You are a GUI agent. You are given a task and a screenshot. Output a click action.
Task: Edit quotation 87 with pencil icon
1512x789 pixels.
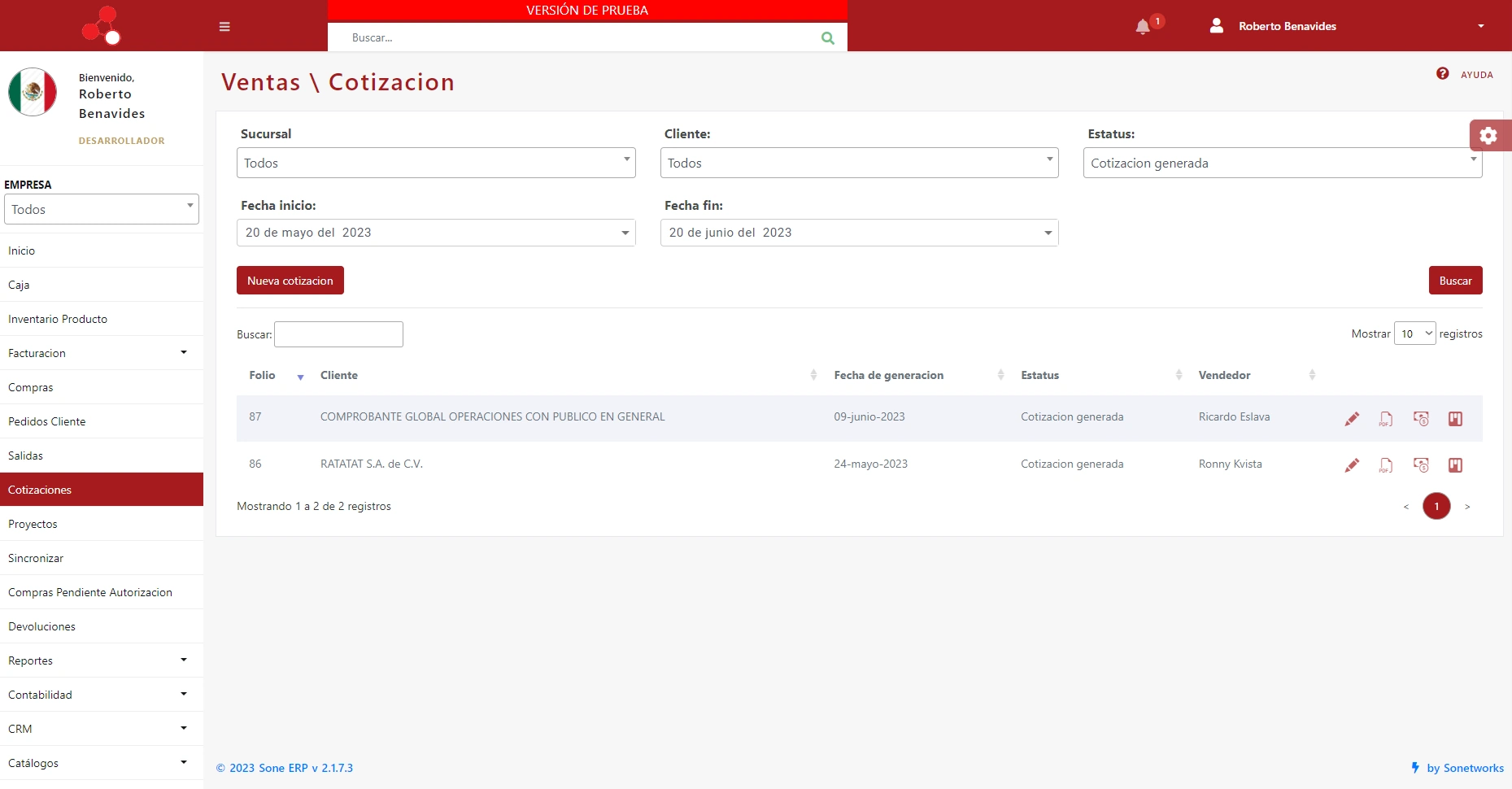[x=1352, y=419]
